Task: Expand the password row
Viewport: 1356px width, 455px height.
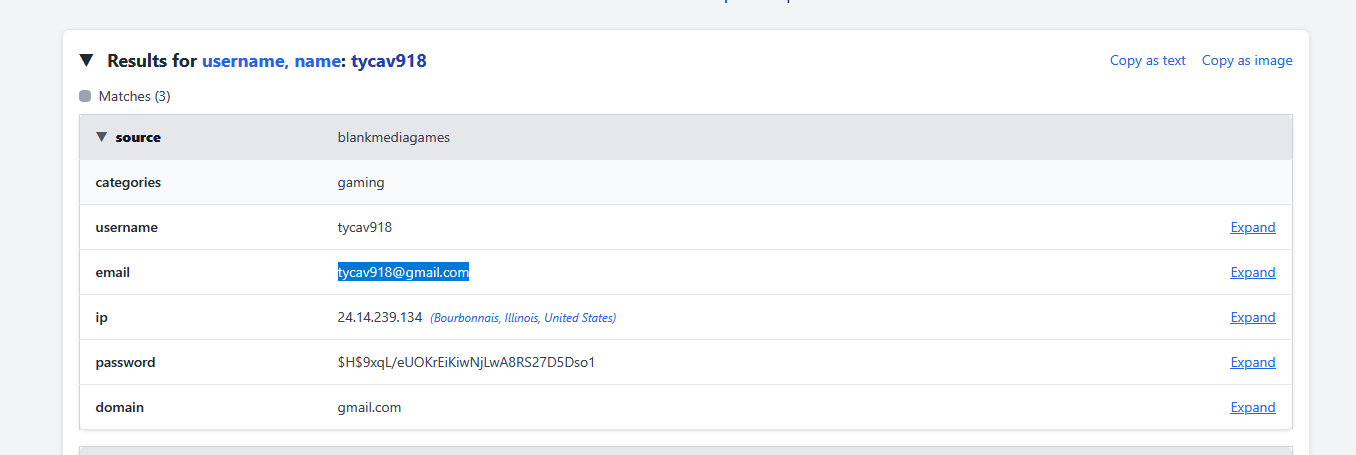Action: coord(1252,363)
